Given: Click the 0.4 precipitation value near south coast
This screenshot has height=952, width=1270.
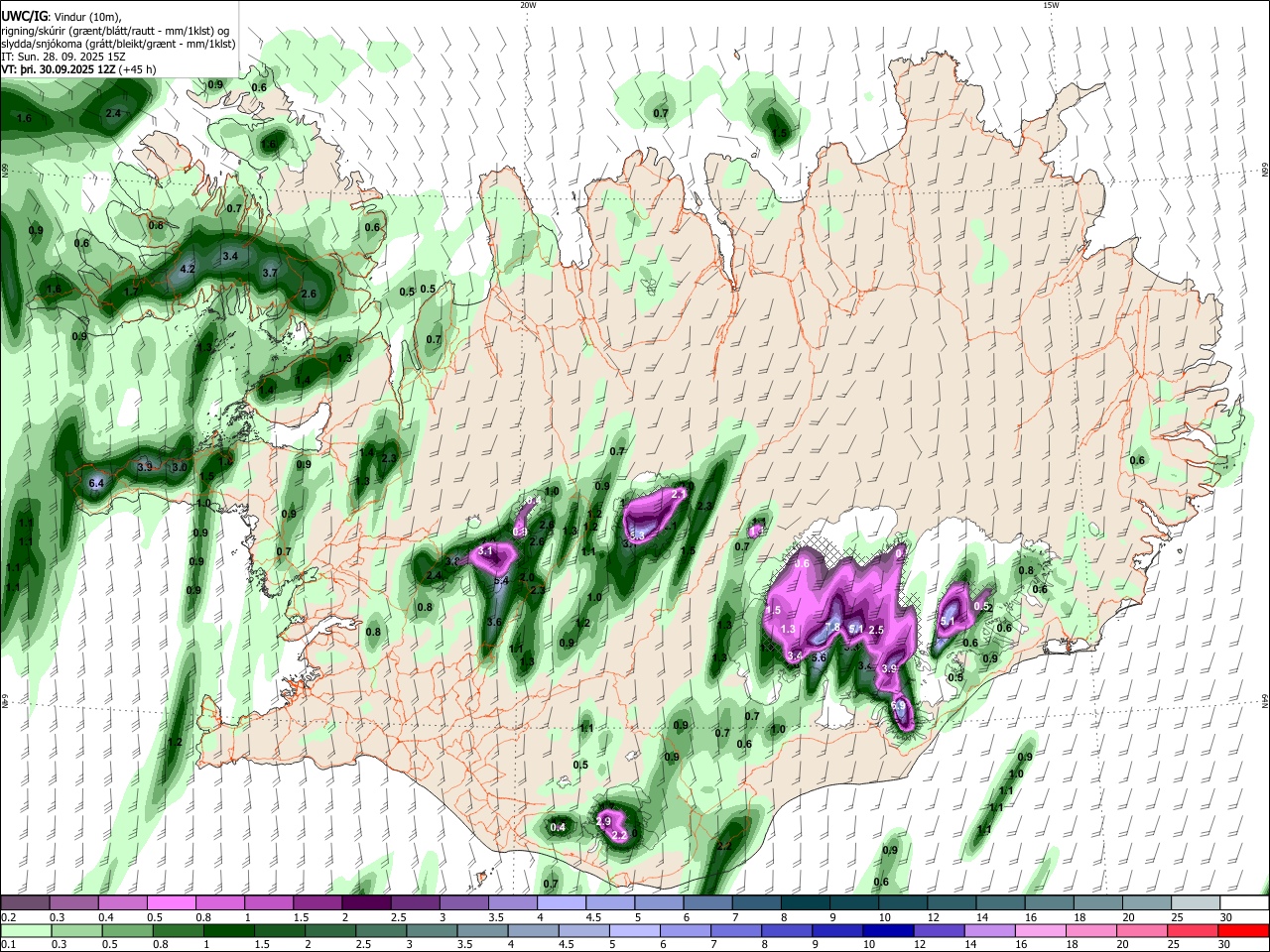Looking at the screenshot, I should coord(559,827).
